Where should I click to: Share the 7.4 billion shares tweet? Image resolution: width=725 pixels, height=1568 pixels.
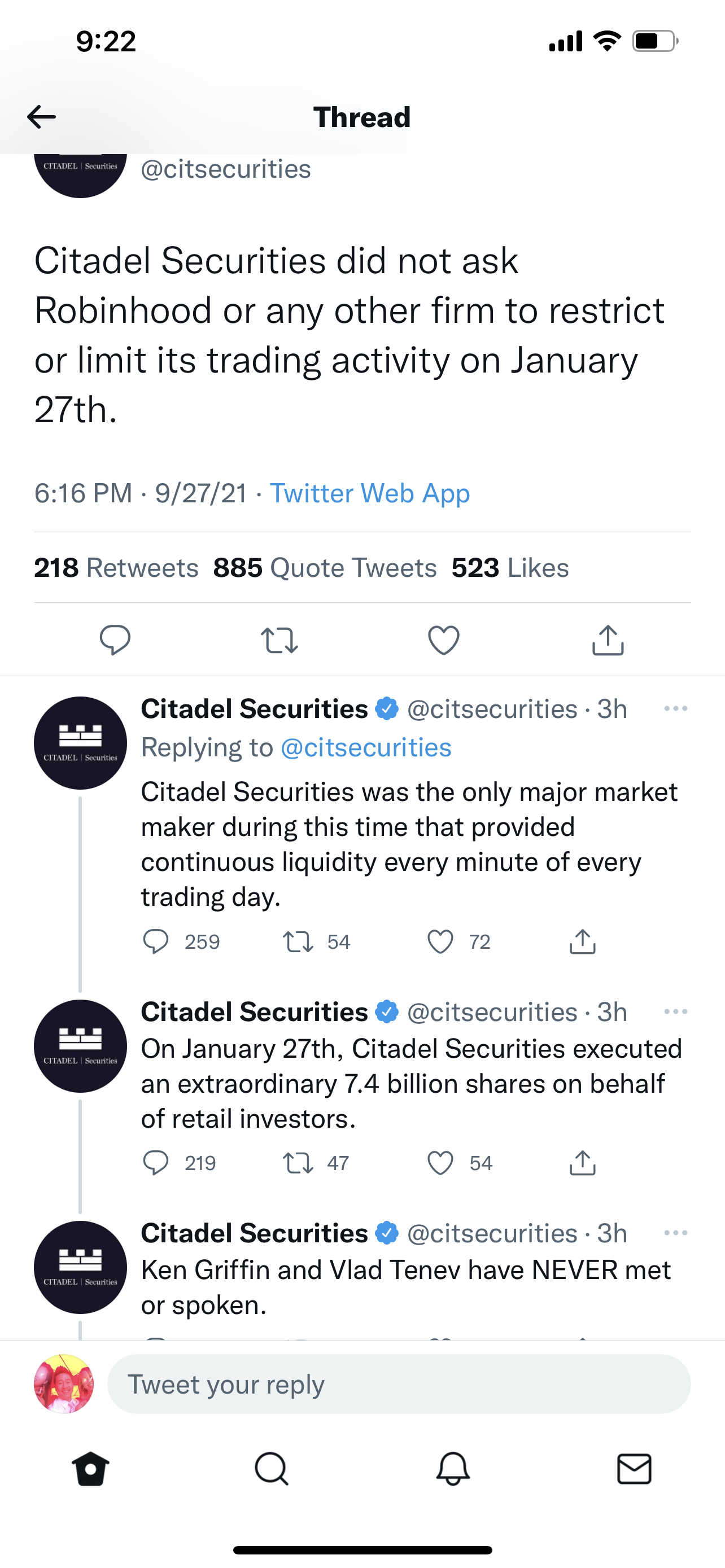583,1163
